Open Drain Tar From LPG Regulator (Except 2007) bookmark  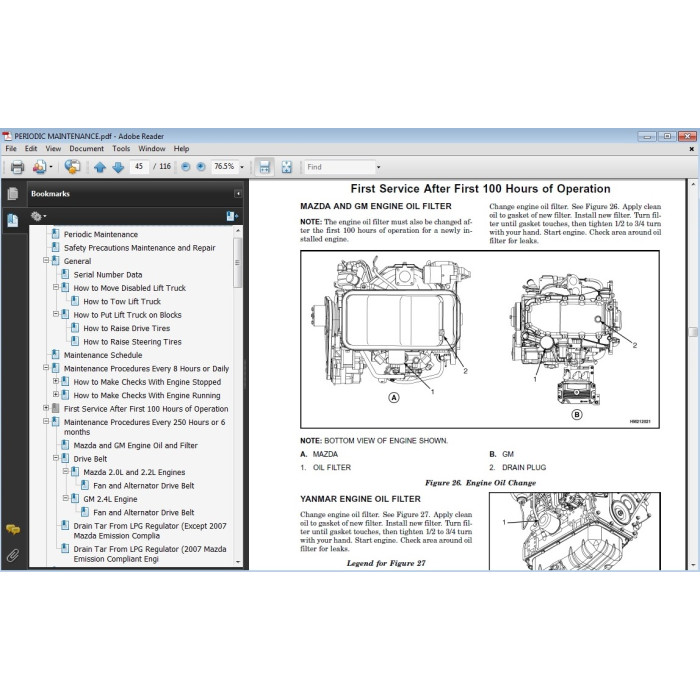[x=150, y=530]
